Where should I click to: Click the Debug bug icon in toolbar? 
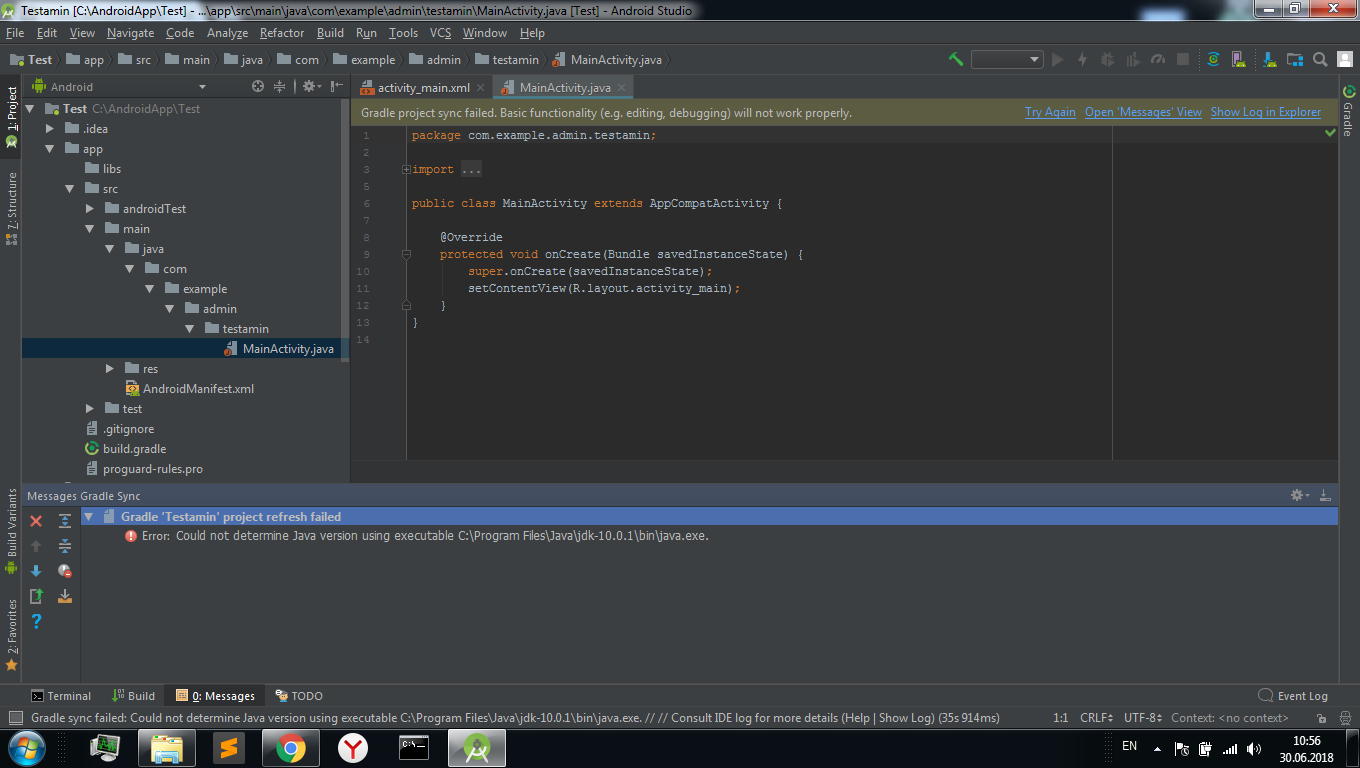point(1107,60)
